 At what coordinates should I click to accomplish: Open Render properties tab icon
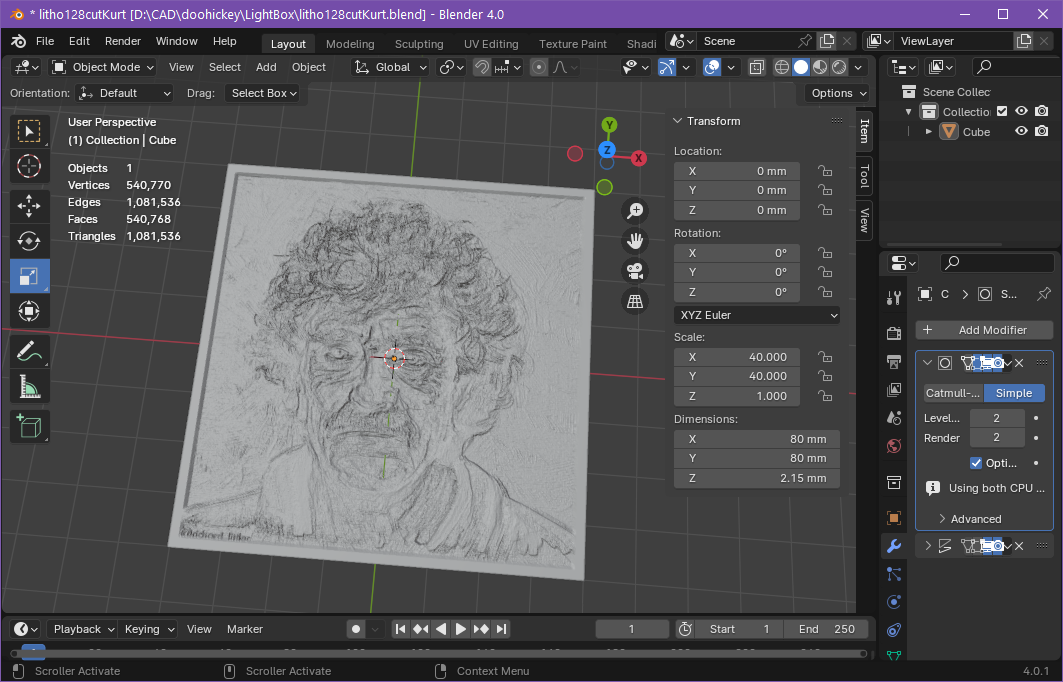(x=894, y=333)
